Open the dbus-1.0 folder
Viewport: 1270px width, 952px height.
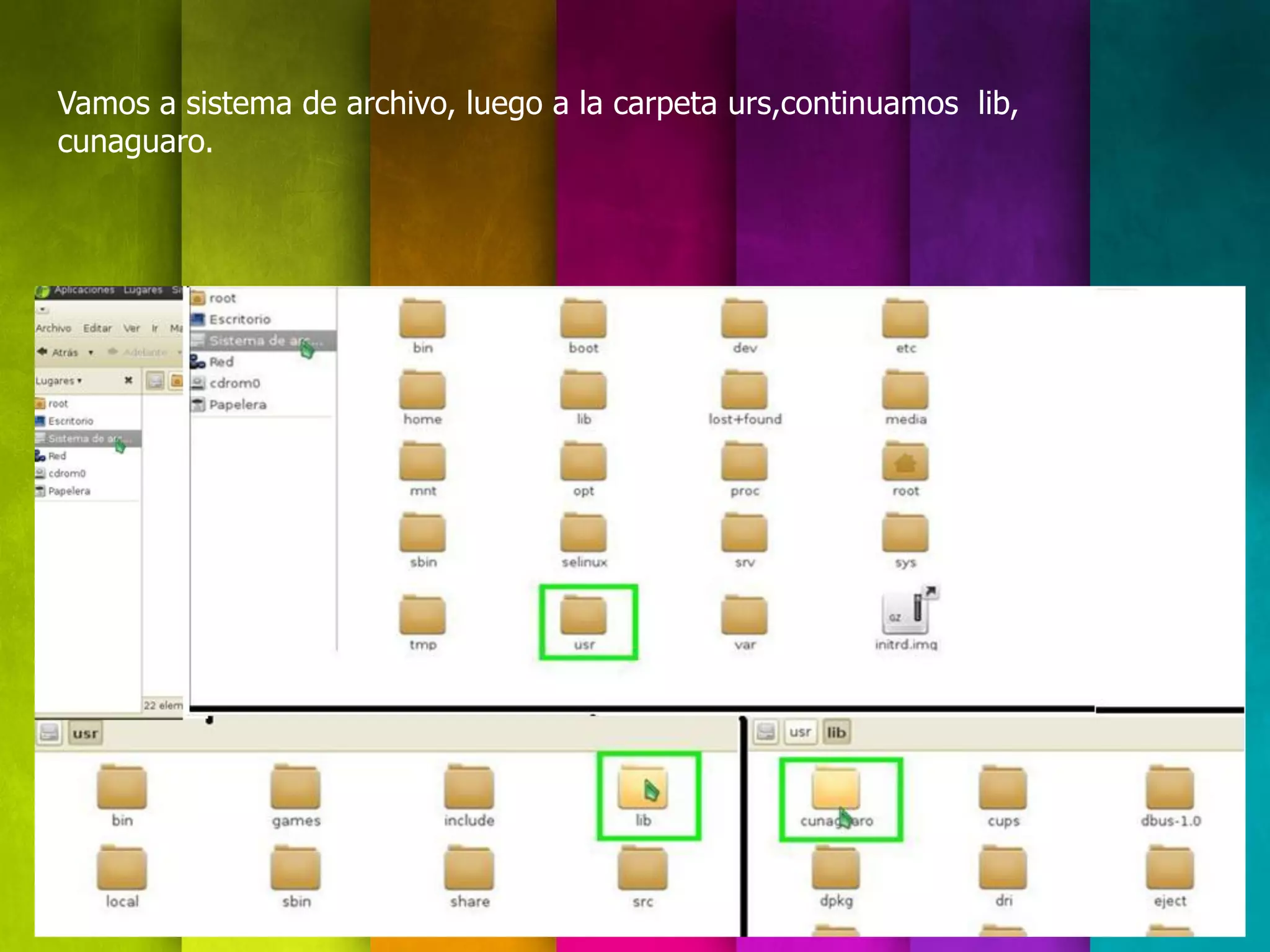pos(1170,798)
